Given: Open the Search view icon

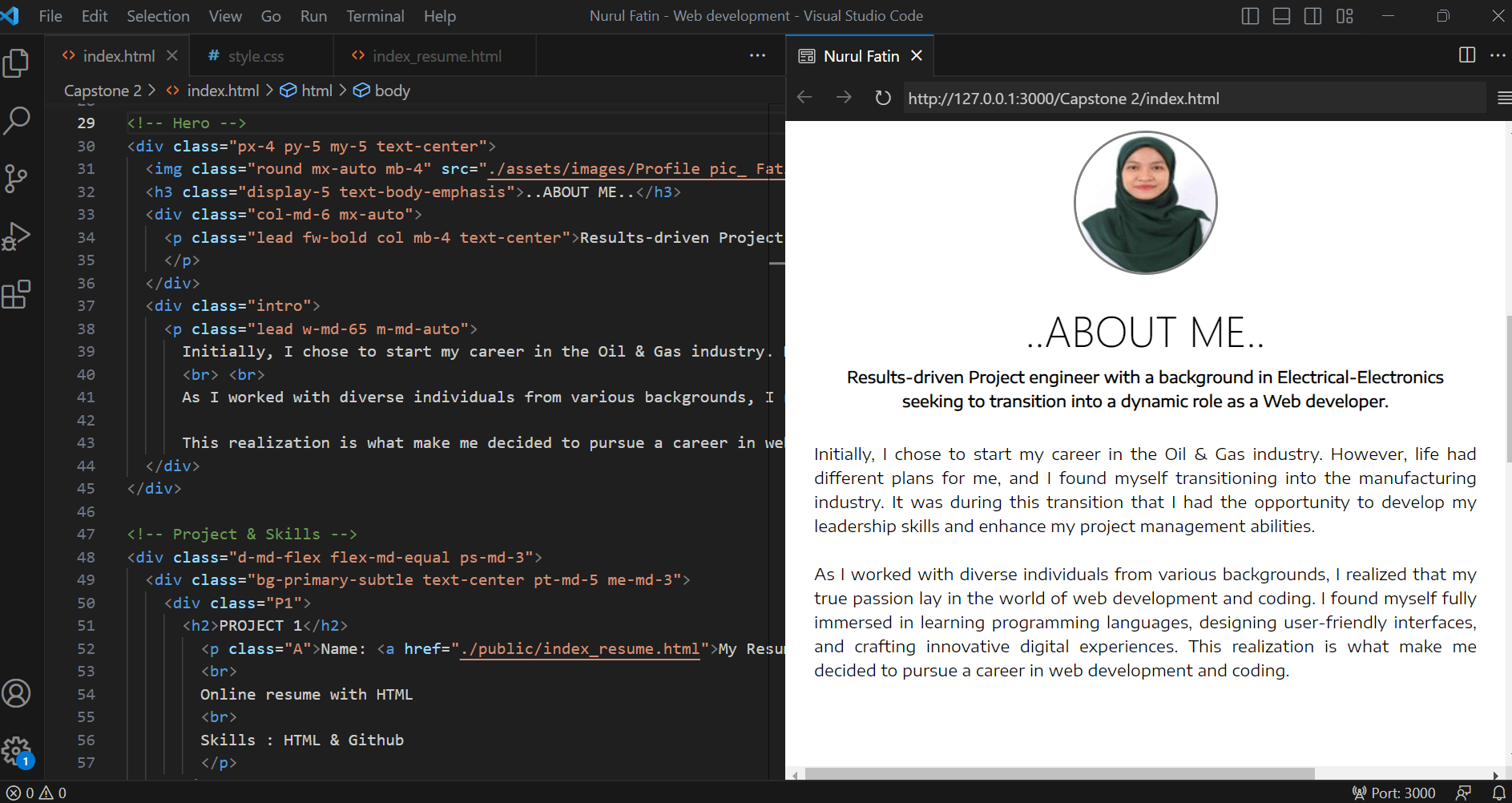Looking at the screenshot, I should pyautogui.click(x=16, y=121).
